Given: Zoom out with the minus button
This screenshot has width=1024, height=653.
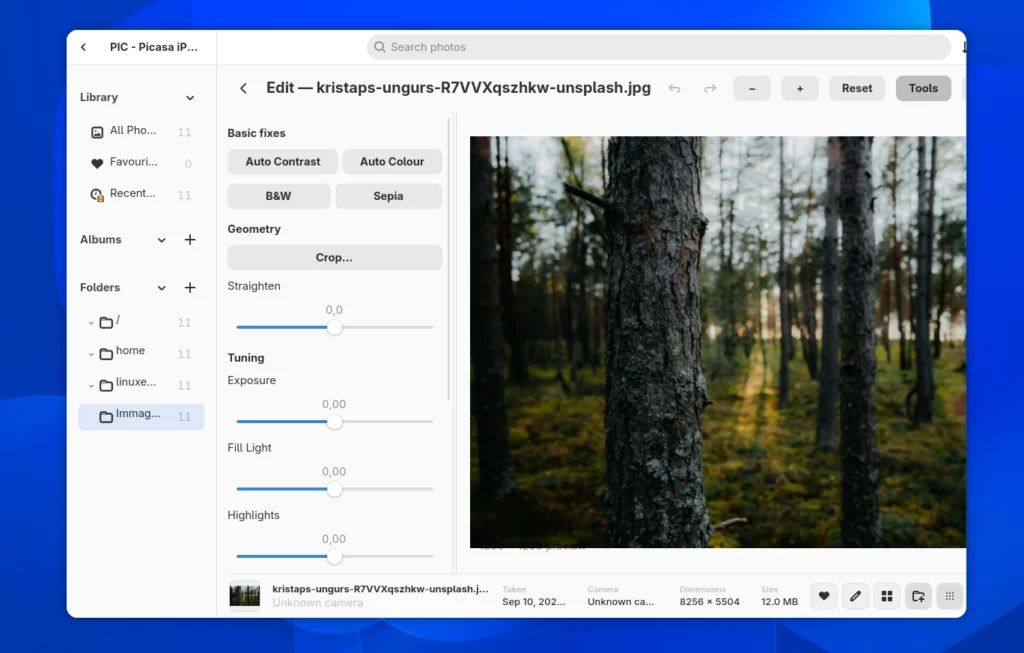Looking at the screenshot, I should [752, 88].
